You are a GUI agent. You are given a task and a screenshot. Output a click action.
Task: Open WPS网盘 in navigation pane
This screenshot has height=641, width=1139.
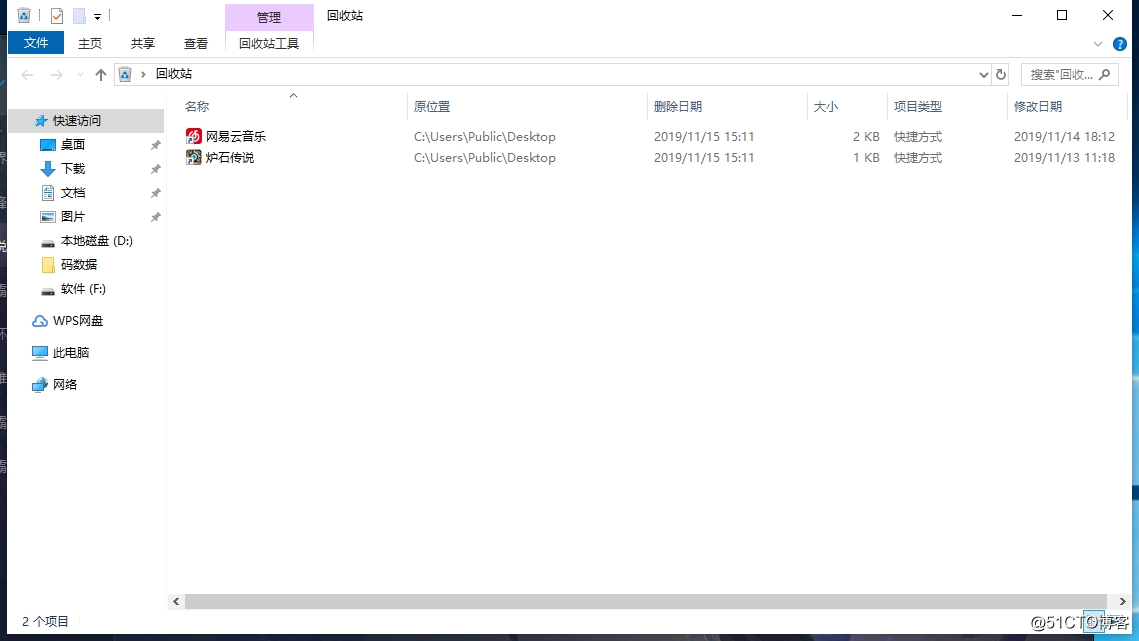pos(78,320)
